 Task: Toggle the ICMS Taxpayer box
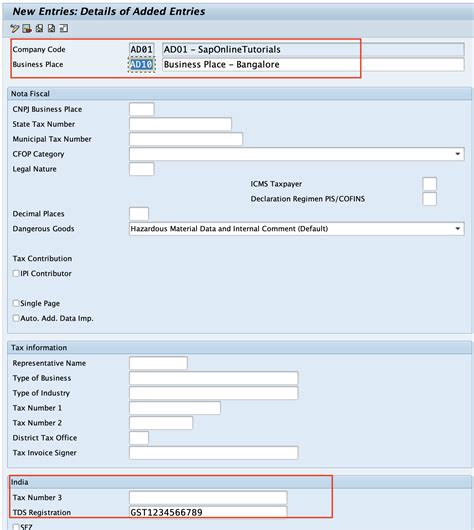pyautogui.click(x=429, y=184)
